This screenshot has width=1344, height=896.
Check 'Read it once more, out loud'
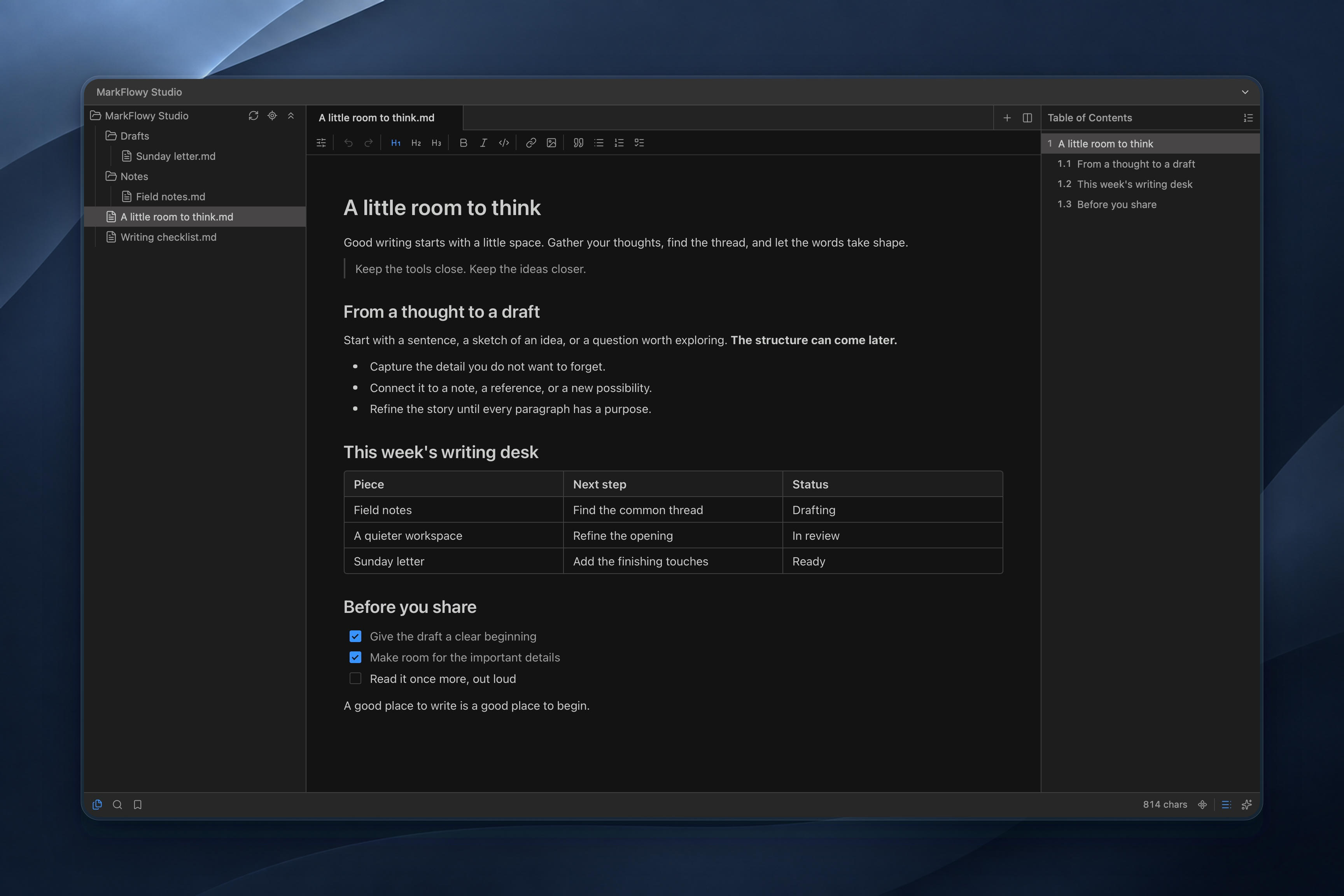pos(355,679)
